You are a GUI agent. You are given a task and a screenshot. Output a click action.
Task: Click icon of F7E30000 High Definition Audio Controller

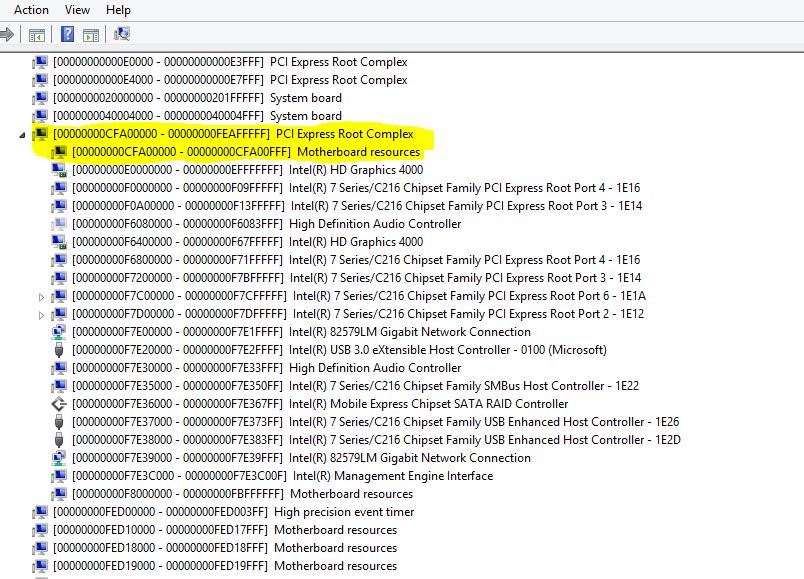click(x=59, y=368)
